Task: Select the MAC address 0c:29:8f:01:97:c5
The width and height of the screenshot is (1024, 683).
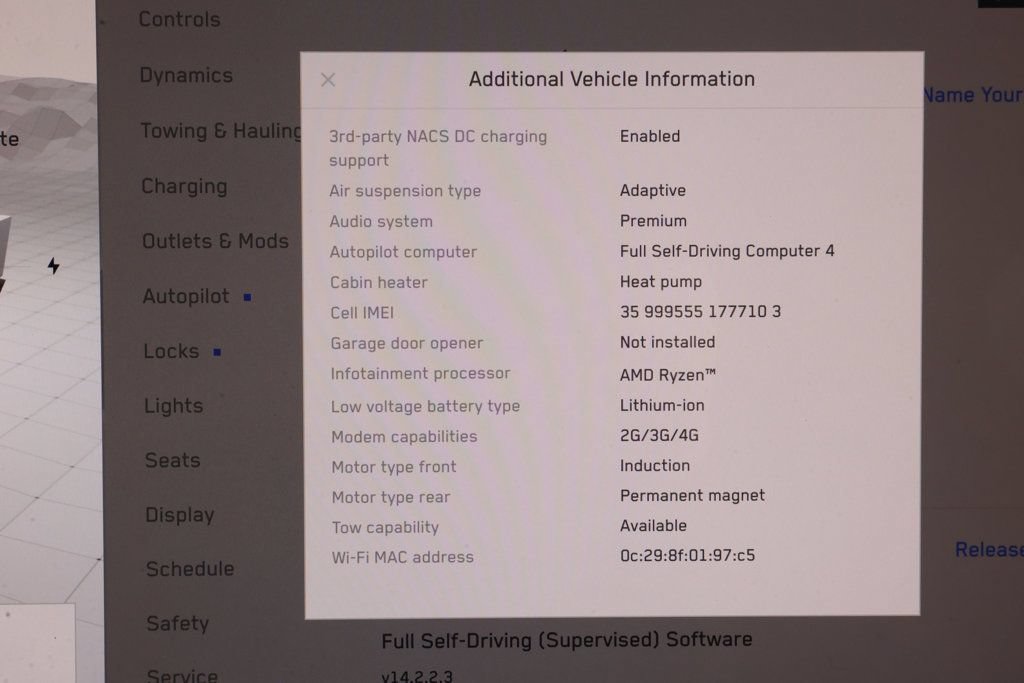Action: [x=687, y=556]
